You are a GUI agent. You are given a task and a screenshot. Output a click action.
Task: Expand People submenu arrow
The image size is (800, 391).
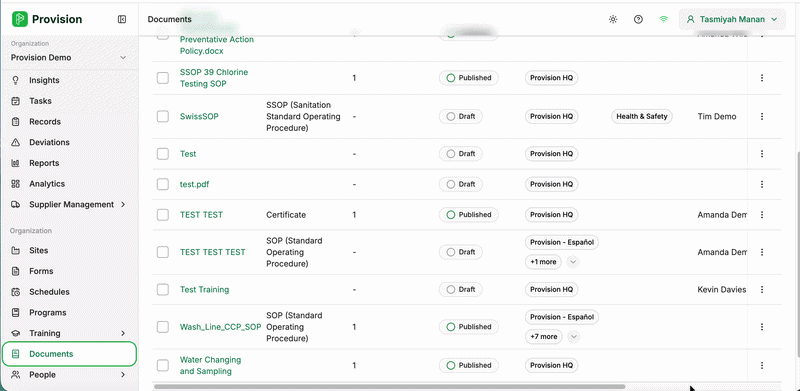tap(123, 375)
